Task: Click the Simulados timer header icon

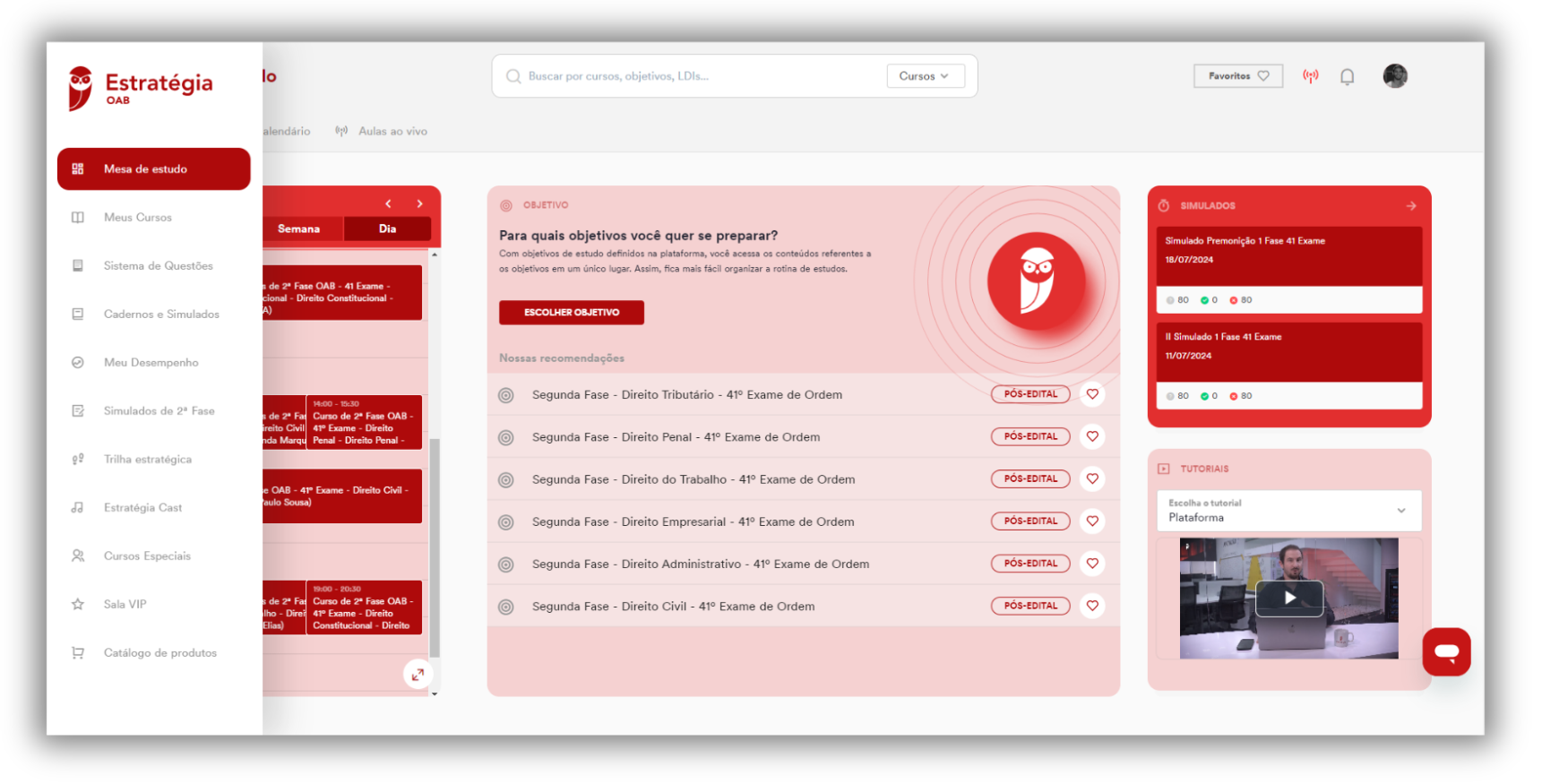Action: coord(1164,205)
